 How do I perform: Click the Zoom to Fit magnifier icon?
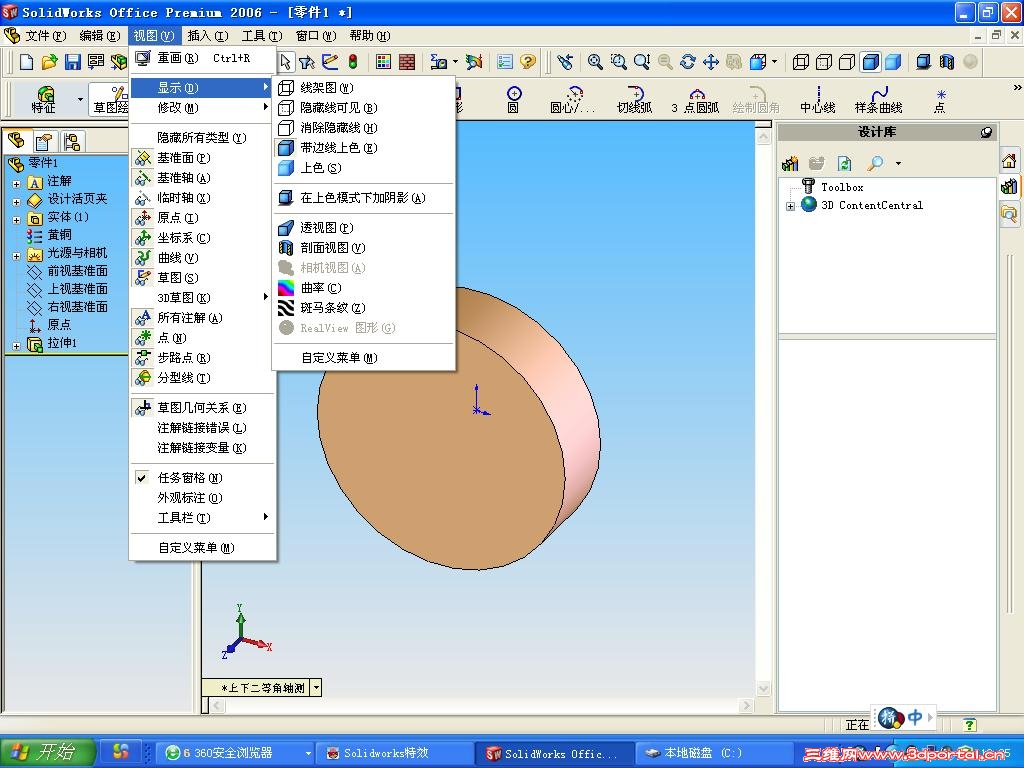595,62
